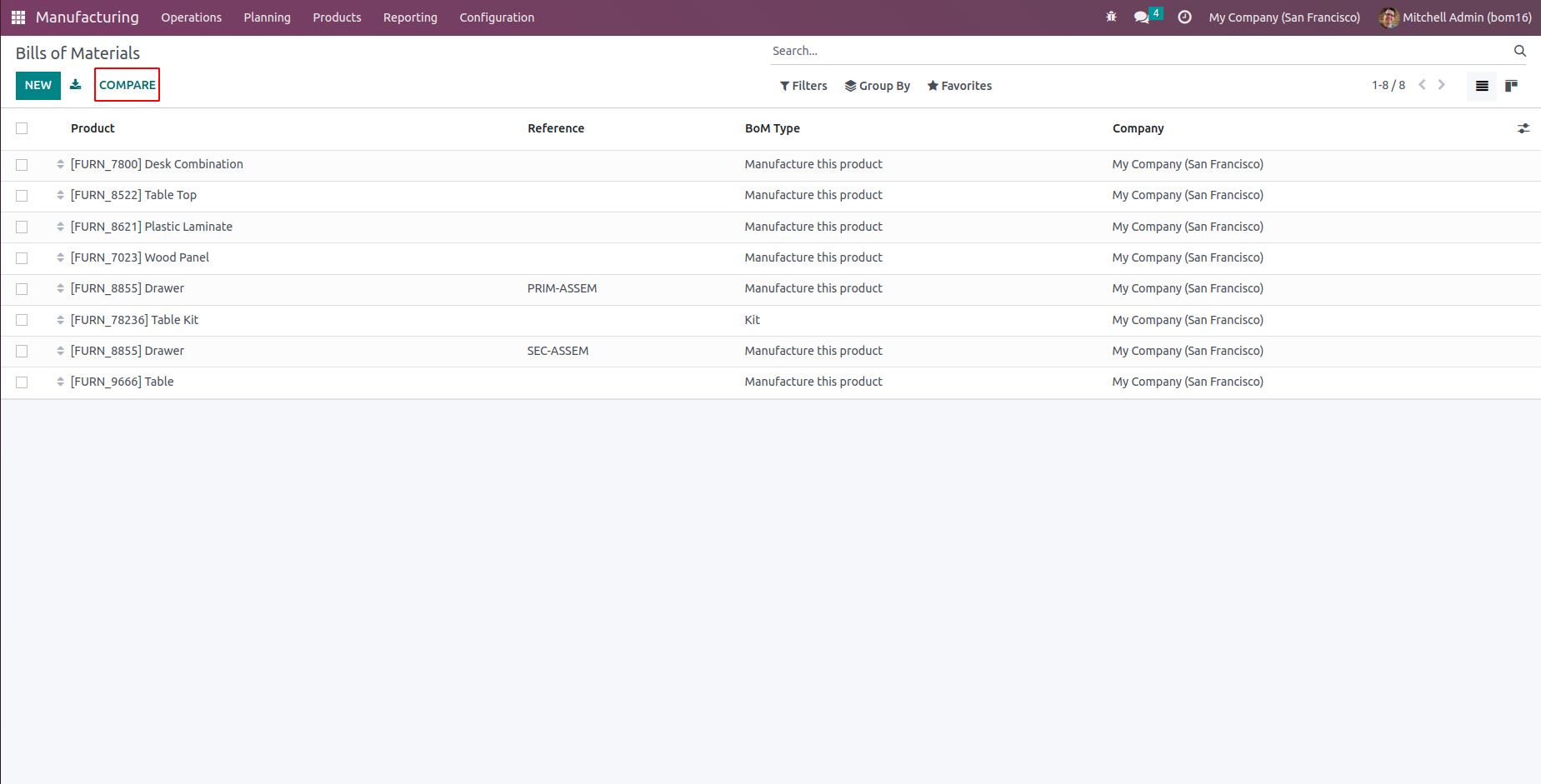The height and width of the screenshot is (784, 1541).
Task: Open the [FURN_7800] Desk Combination record
Action: pyautogui.click(x=157, y=164)
